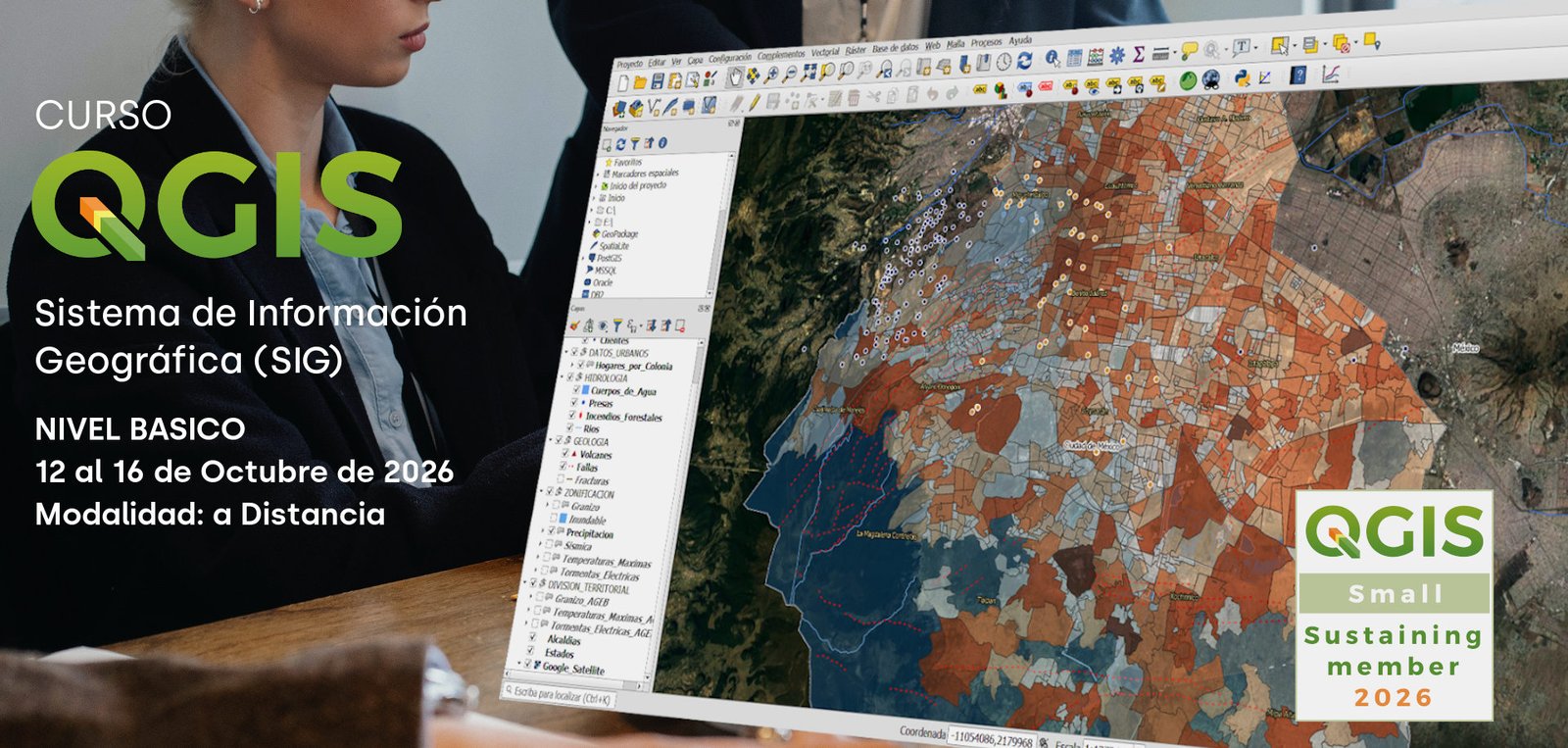1568x748 pixels.
Task: Open the Python Console icon
Action: [1242, 78]
